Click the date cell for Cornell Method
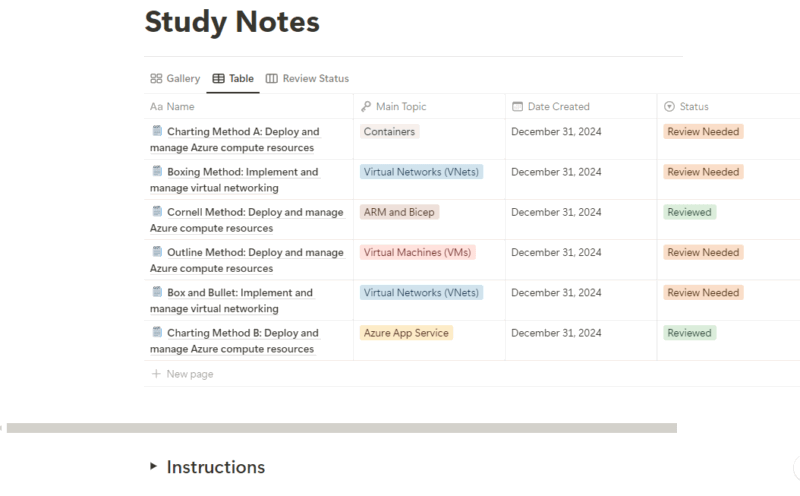Viewport: 800px width, 496px height. [581, 220]
